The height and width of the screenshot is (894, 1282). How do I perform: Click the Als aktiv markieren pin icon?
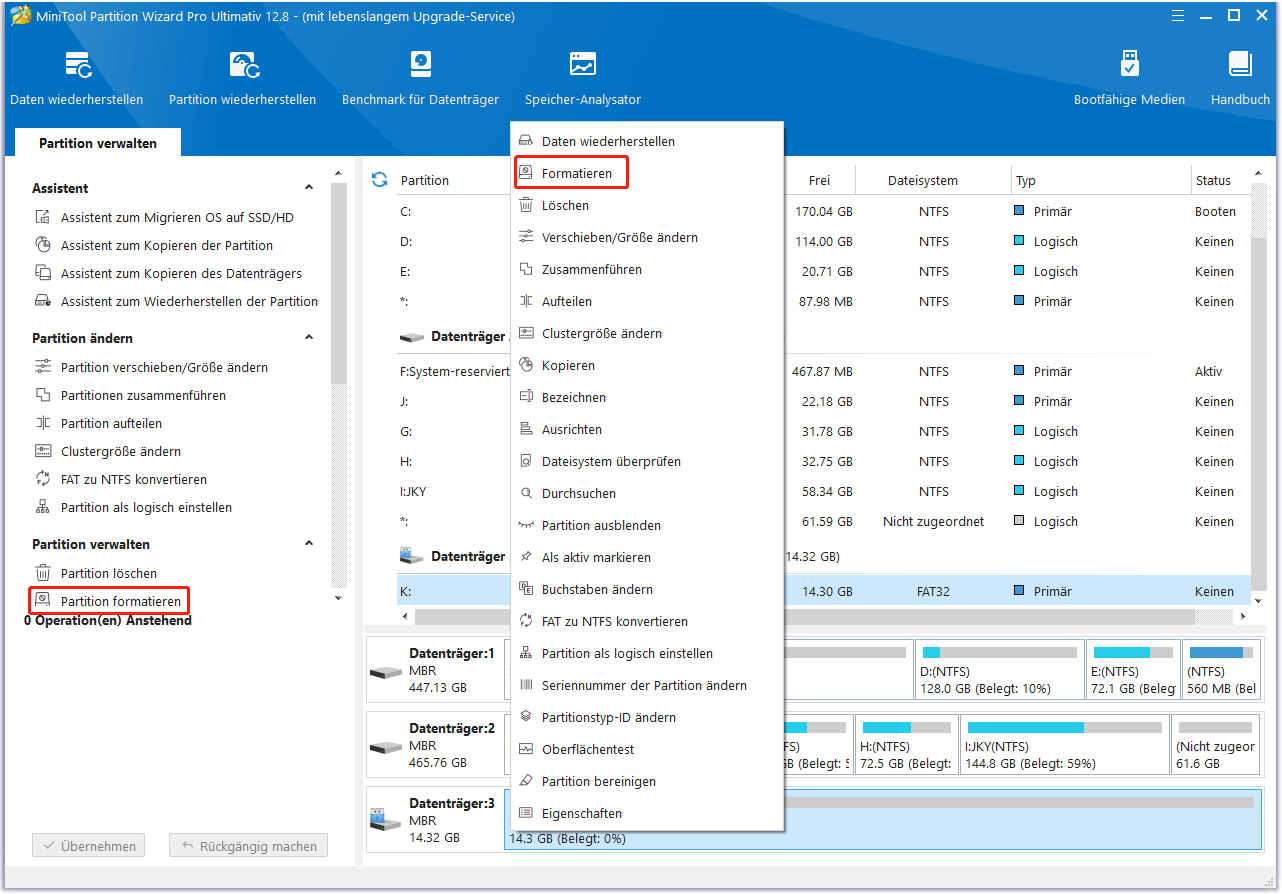(x=526, y=557)
